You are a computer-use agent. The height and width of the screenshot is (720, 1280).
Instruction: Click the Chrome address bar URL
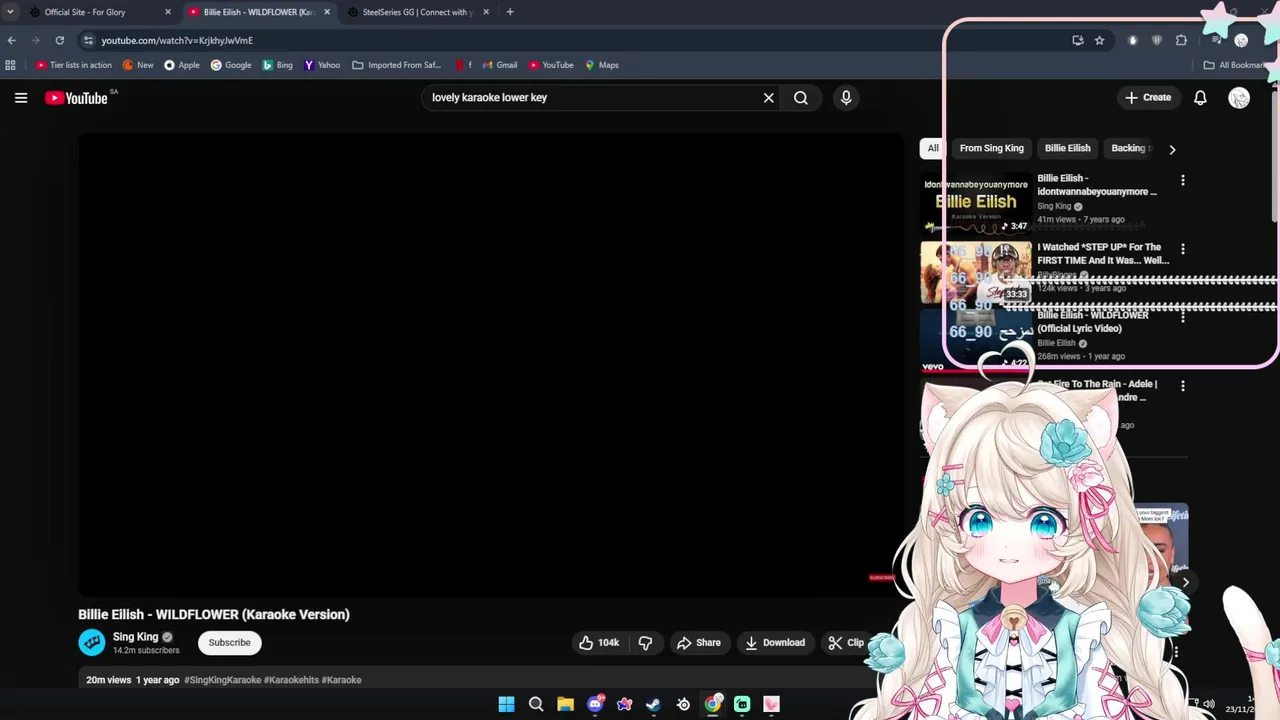coord(177,40)
